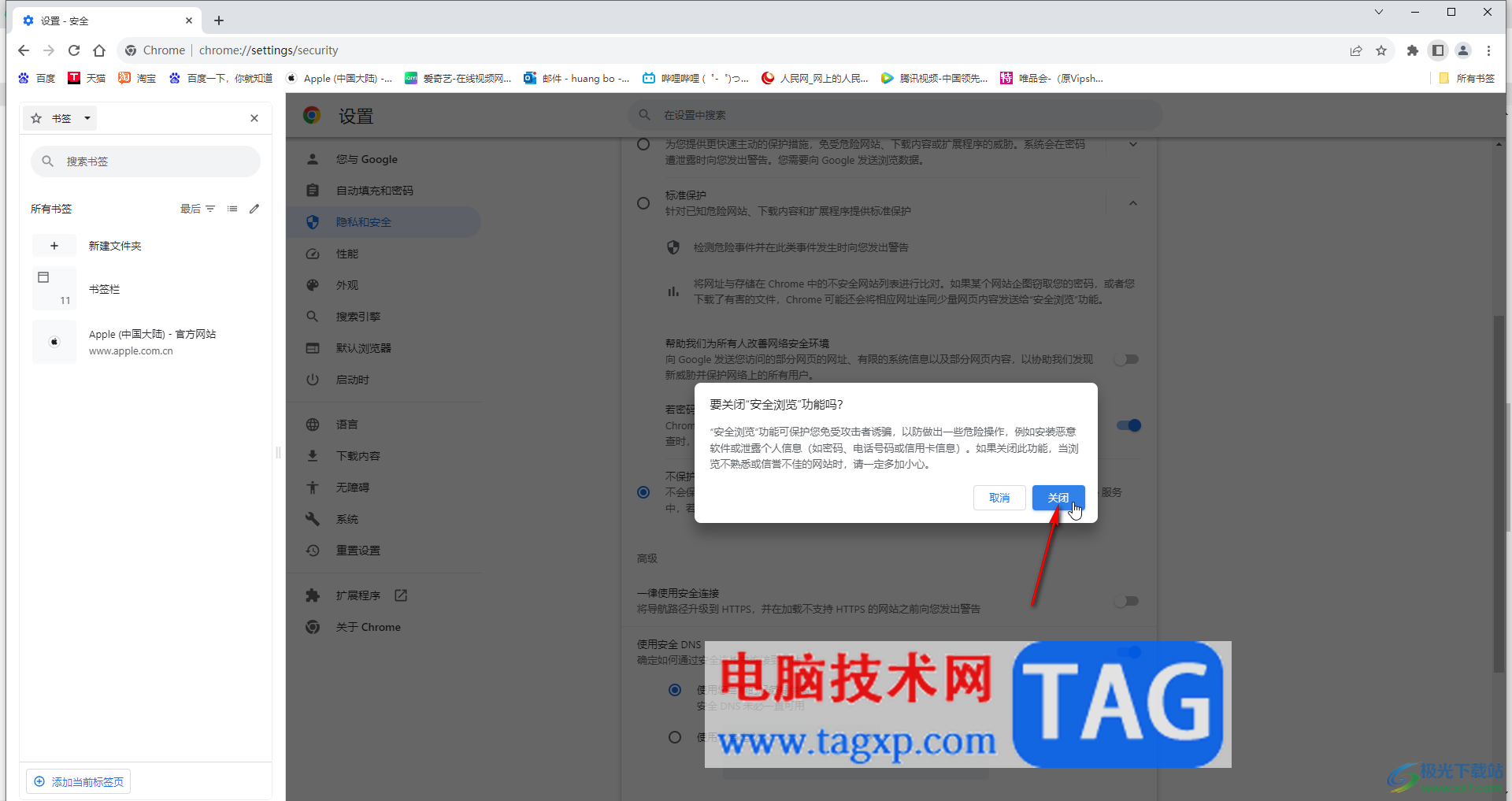This screenshot has height=801, width=1512.
Task: Open a new tab with plus button
Action: point(219,20)
